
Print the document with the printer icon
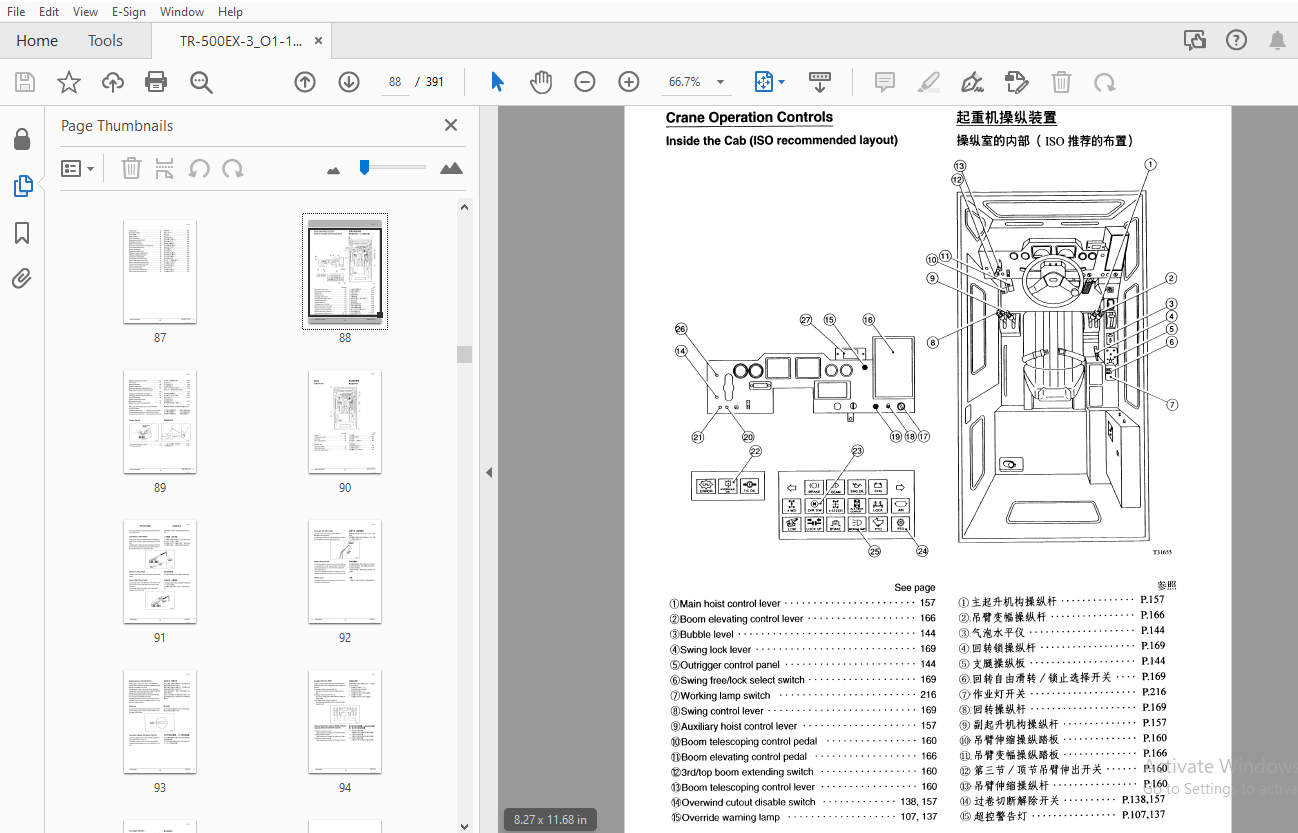tap(156, 82)
